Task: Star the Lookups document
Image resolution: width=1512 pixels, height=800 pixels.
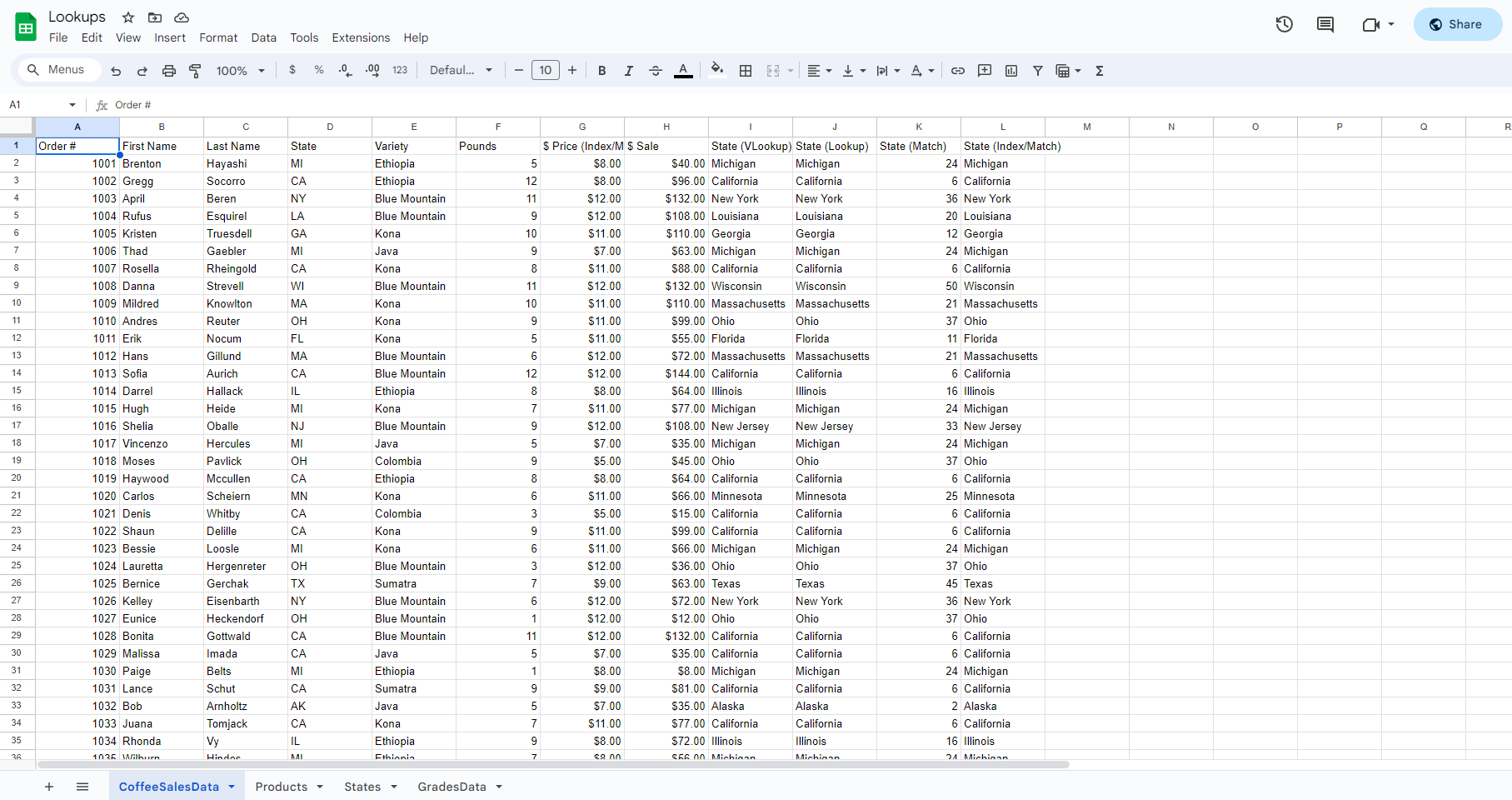Action: pyautogui.click(x=128, y=17)
